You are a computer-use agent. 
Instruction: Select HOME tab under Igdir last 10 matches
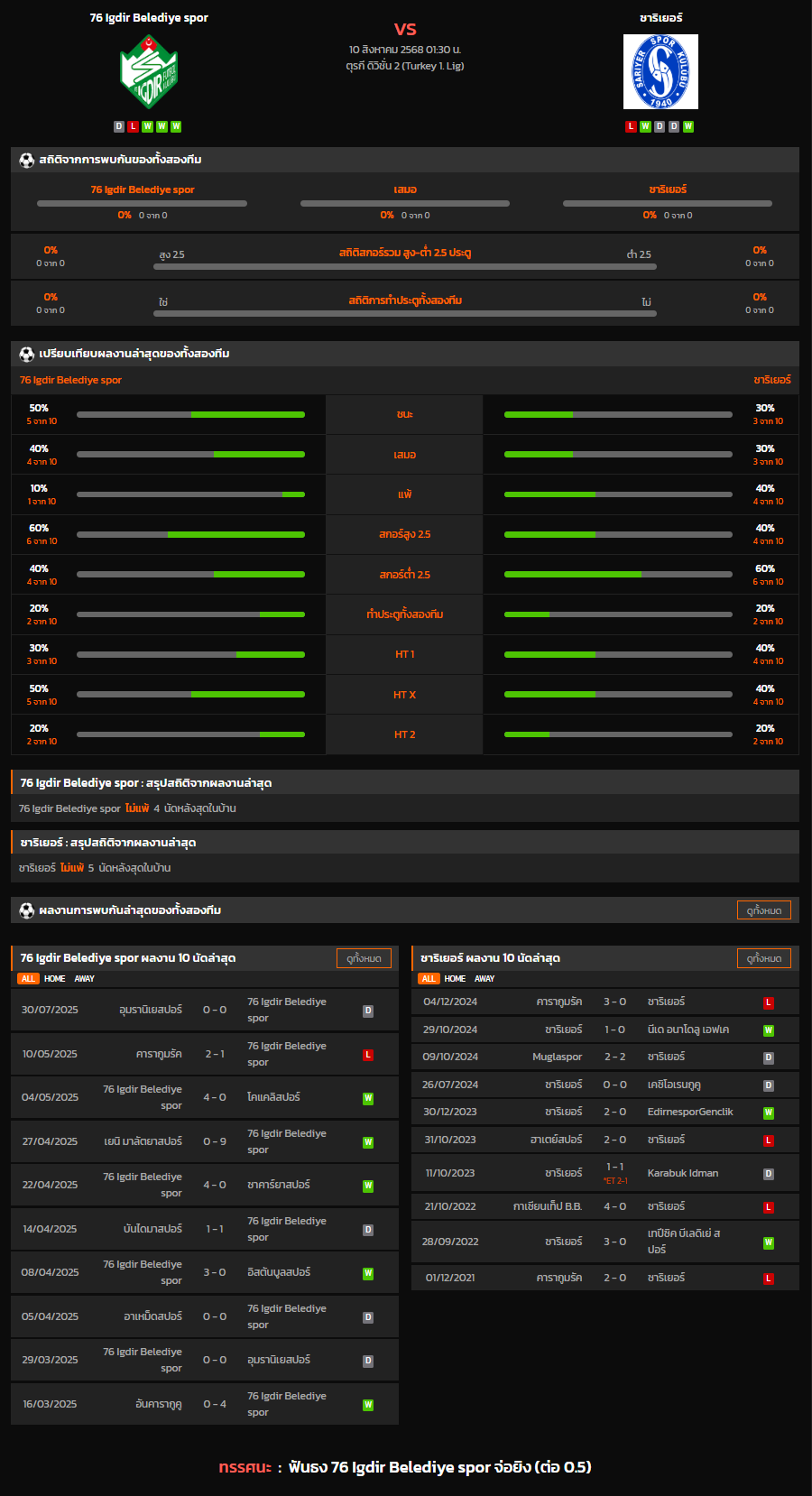[54, 979]
